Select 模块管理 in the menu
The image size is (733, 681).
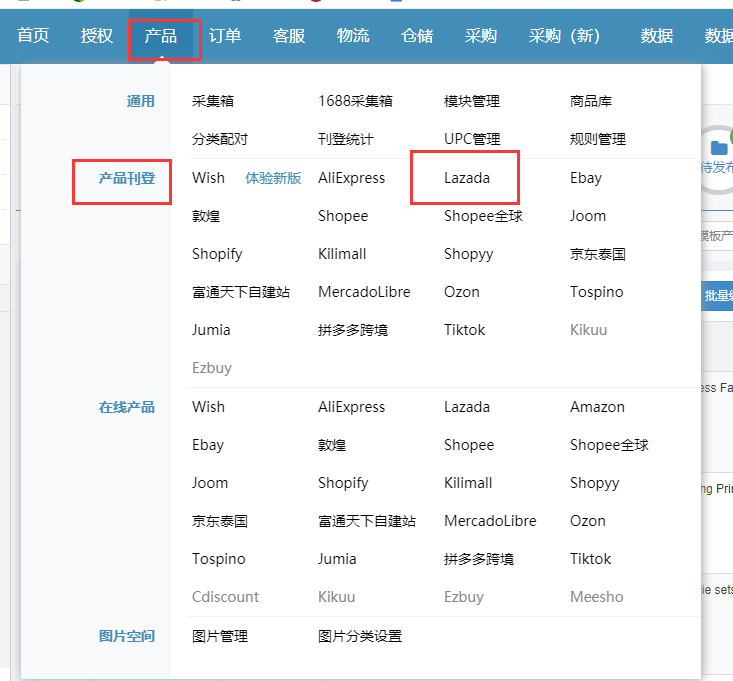coord(472,101)
